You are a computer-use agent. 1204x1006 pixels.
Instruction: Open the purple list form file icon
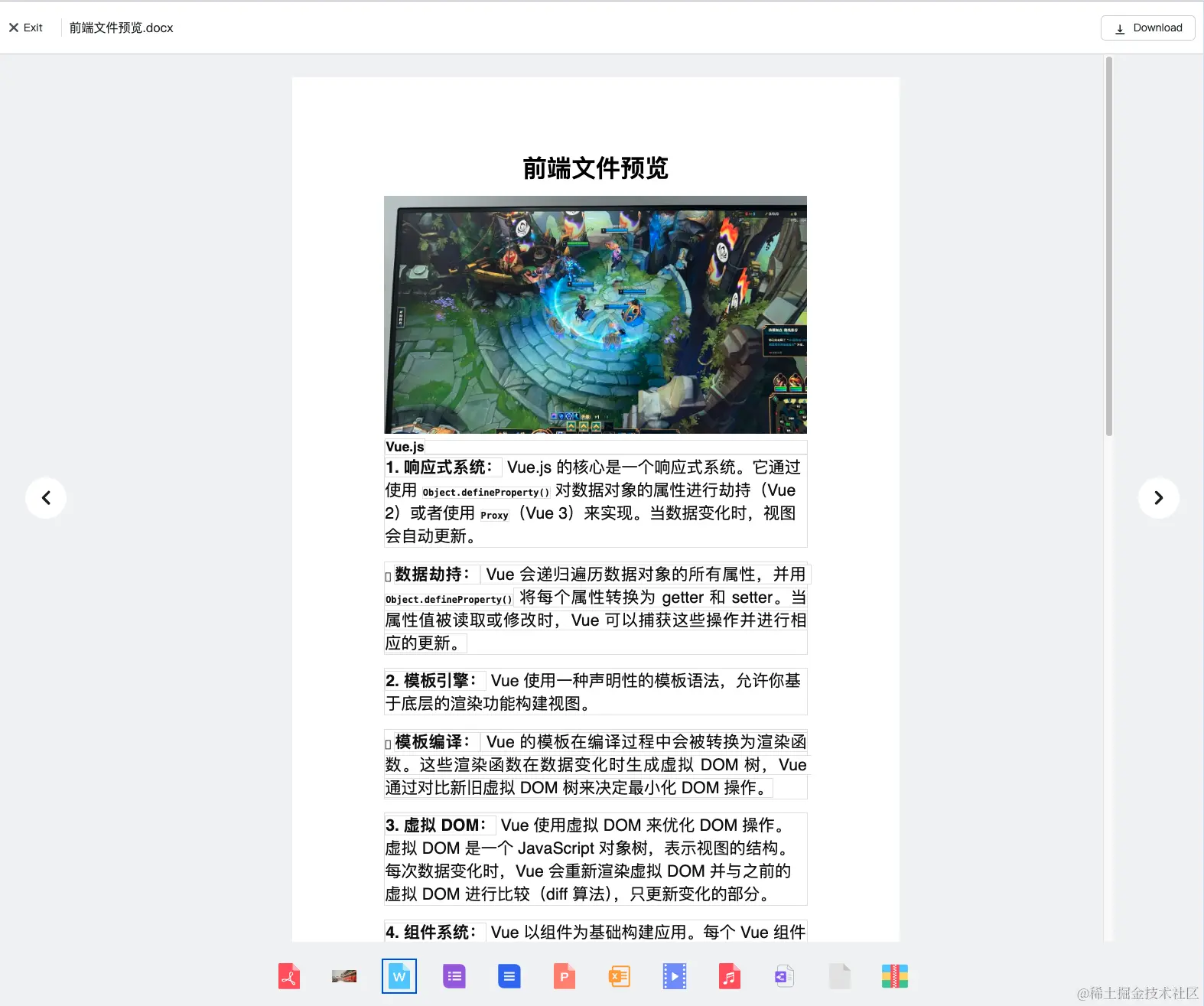[x=454, y=976]
